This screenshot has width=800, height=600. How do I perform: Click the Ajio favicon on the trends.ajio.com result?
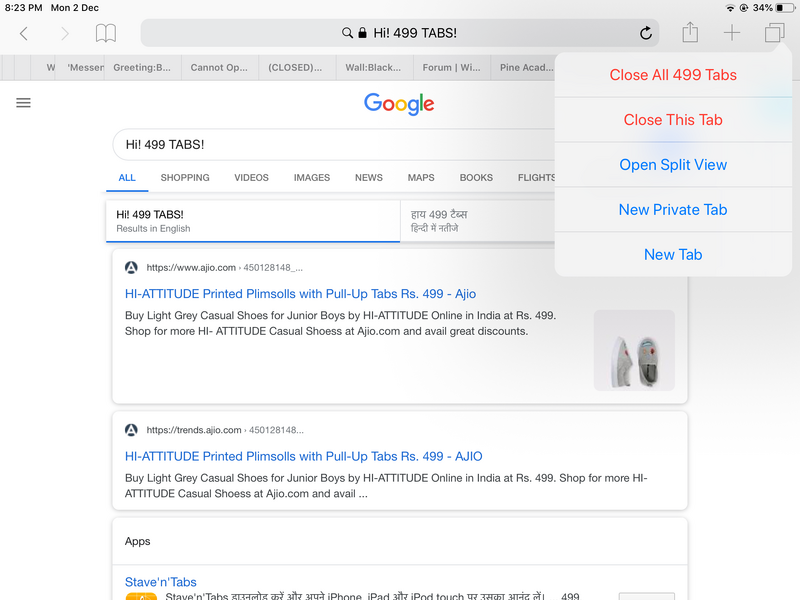click(131, 429)
